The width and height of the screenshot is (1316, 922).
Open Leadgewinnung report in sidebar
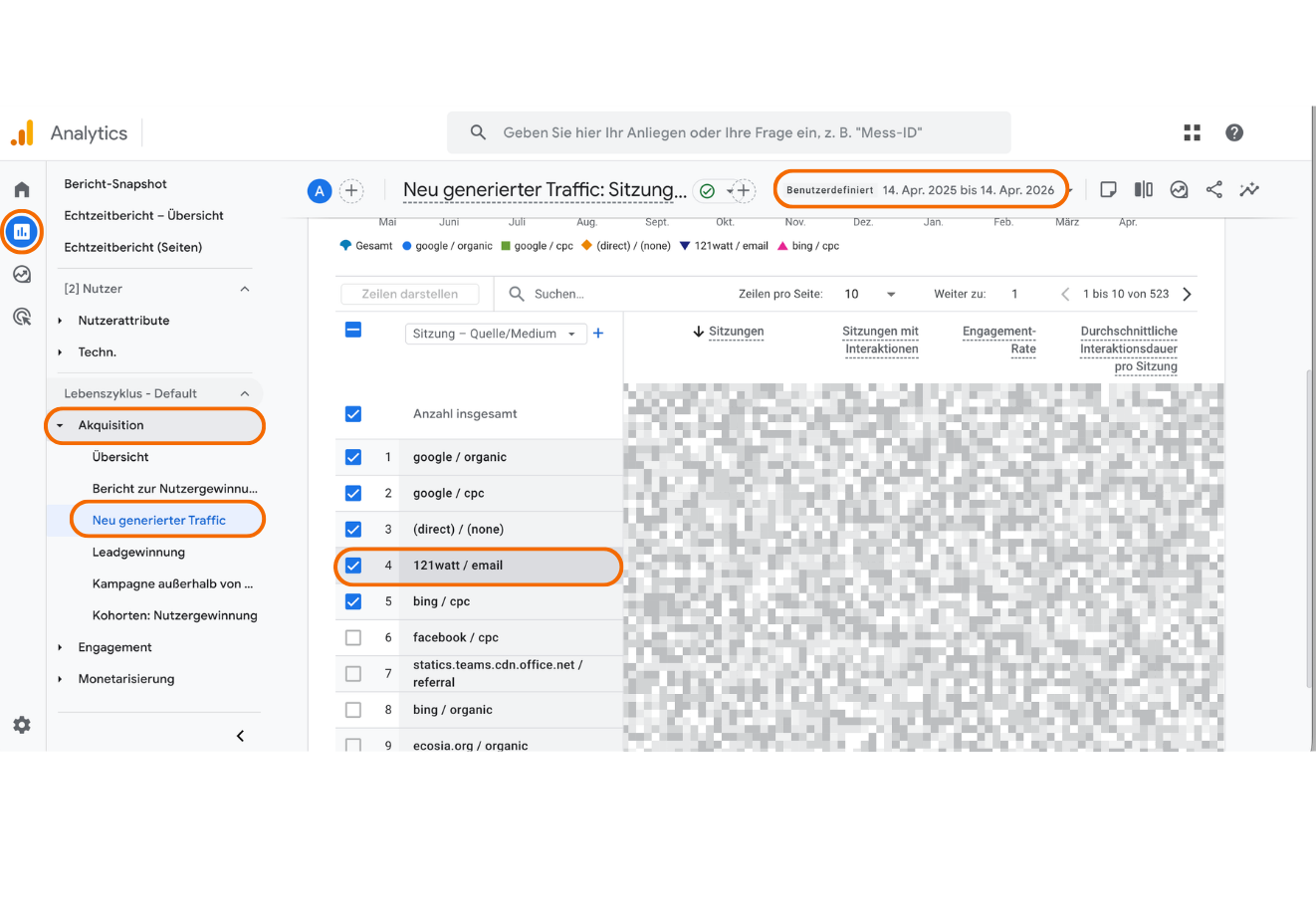pos(138,553)
